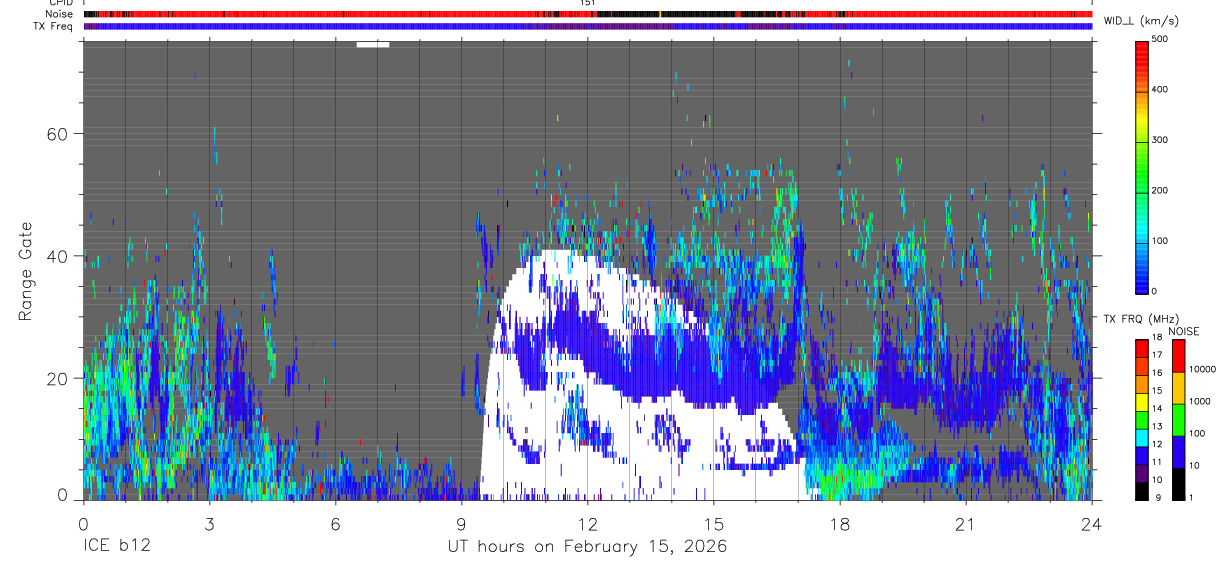The image size is (1228, 567).
Task: Click the 10 label on NOISE scale
Action: tap(1194, 465)
